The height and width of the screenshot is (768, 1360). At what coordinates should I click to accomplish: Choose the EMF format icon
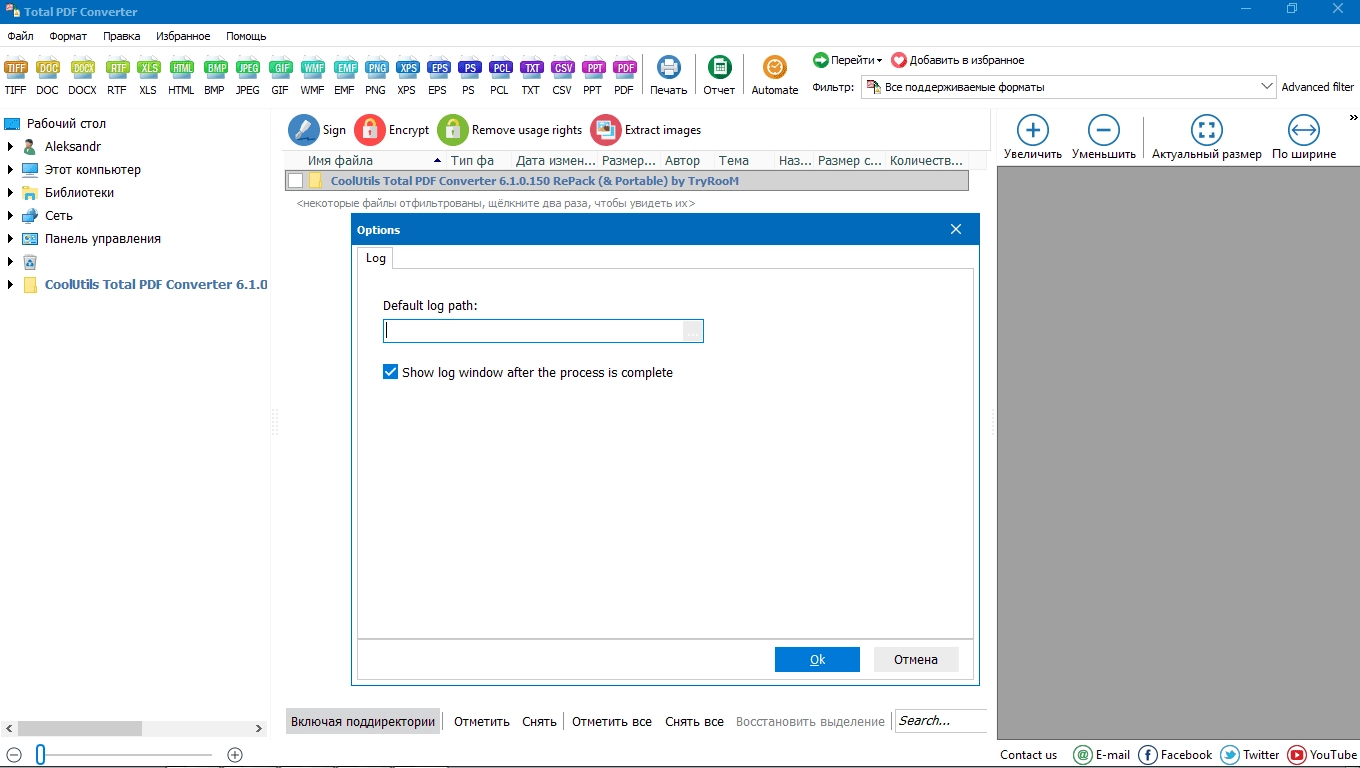(344, 76)
